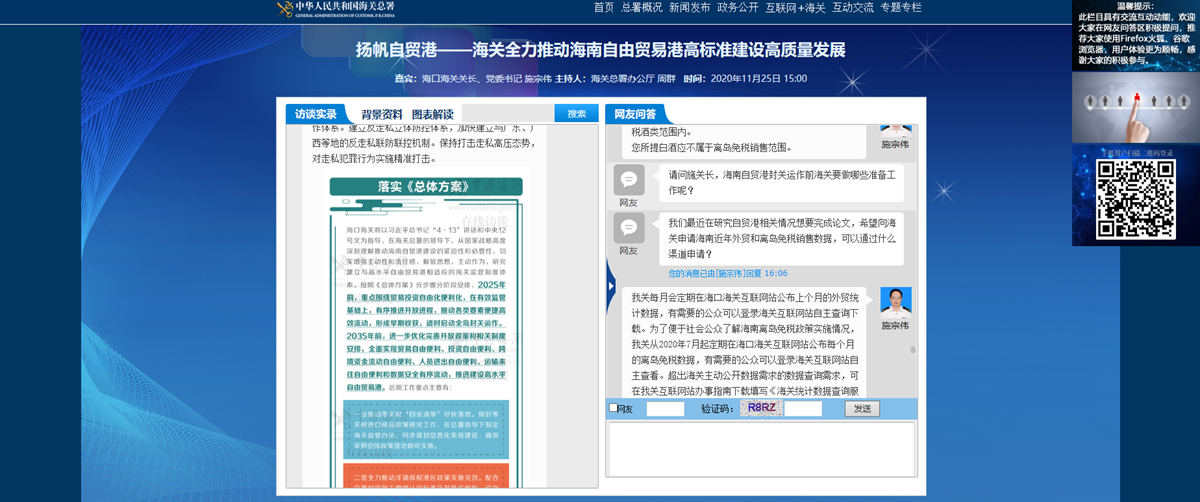Switch to the 访谈实录 tab

[316, 114]
